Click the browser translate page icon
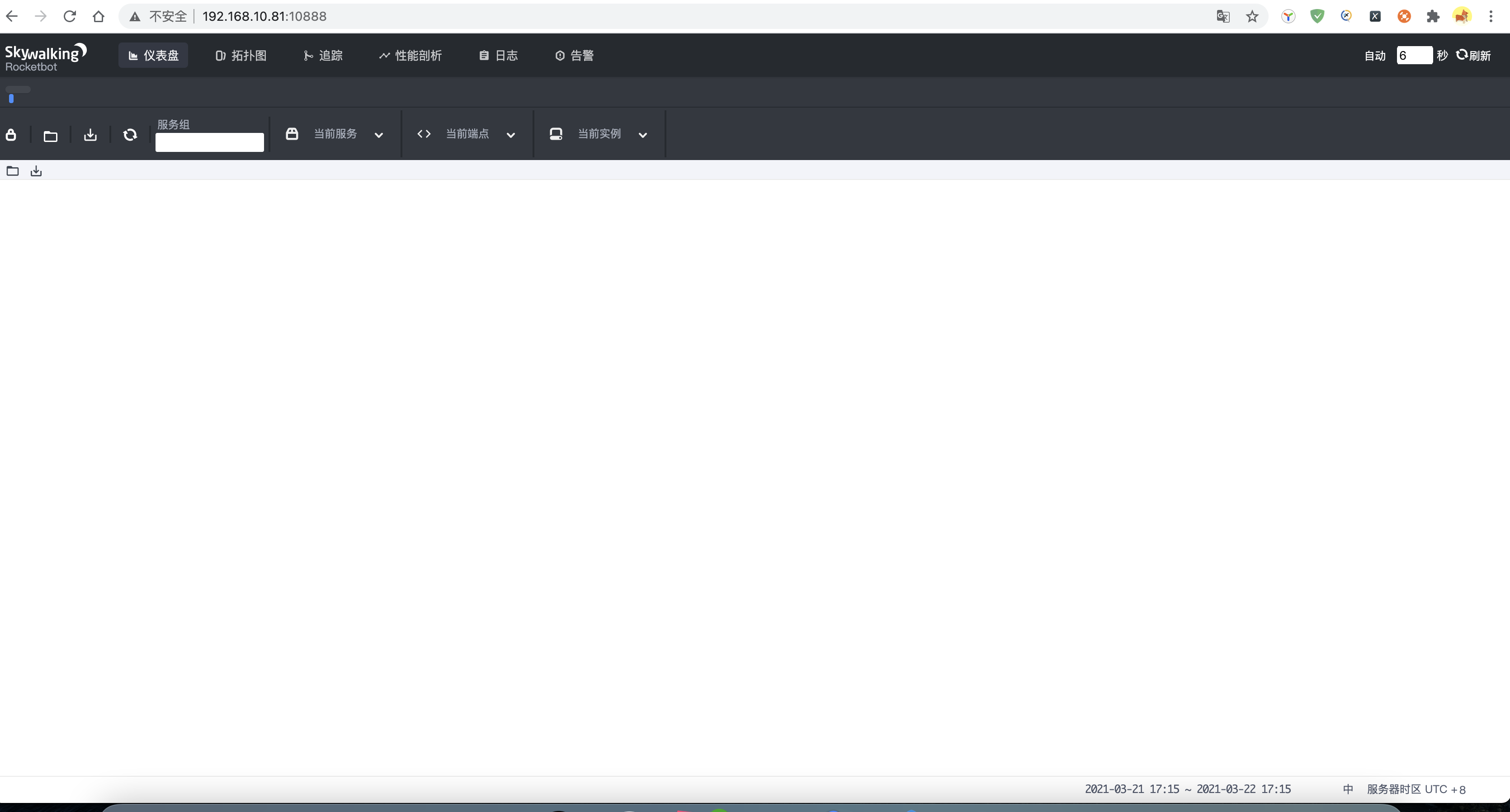The width and height of the screenshot is (1510, 812). (1223, 16)
